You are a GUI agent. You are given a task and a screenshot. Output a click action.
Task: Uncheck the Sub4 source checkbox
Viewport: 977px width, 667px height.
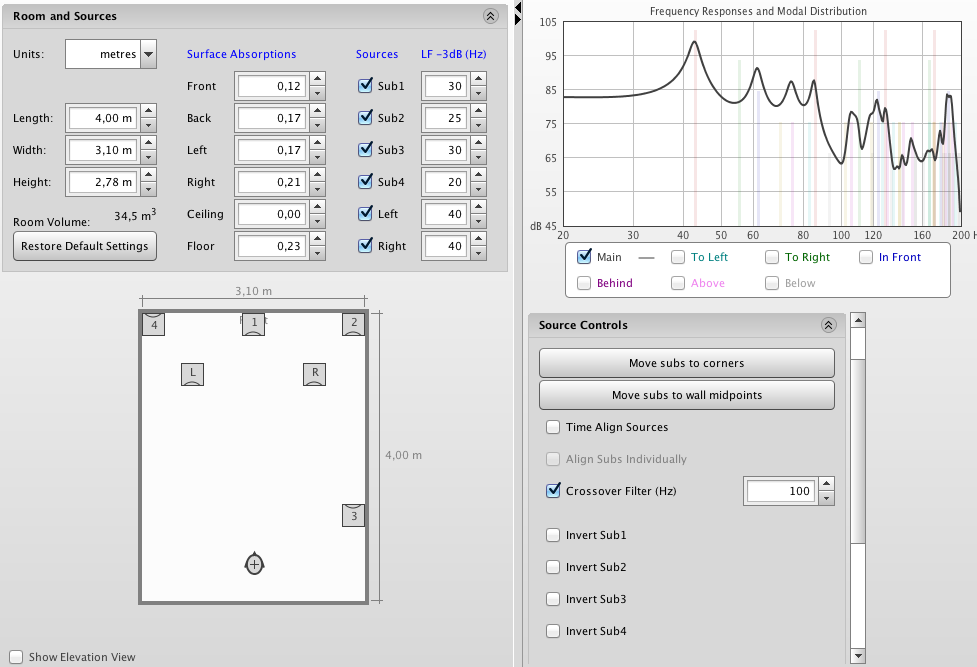[x=366, y=181]
